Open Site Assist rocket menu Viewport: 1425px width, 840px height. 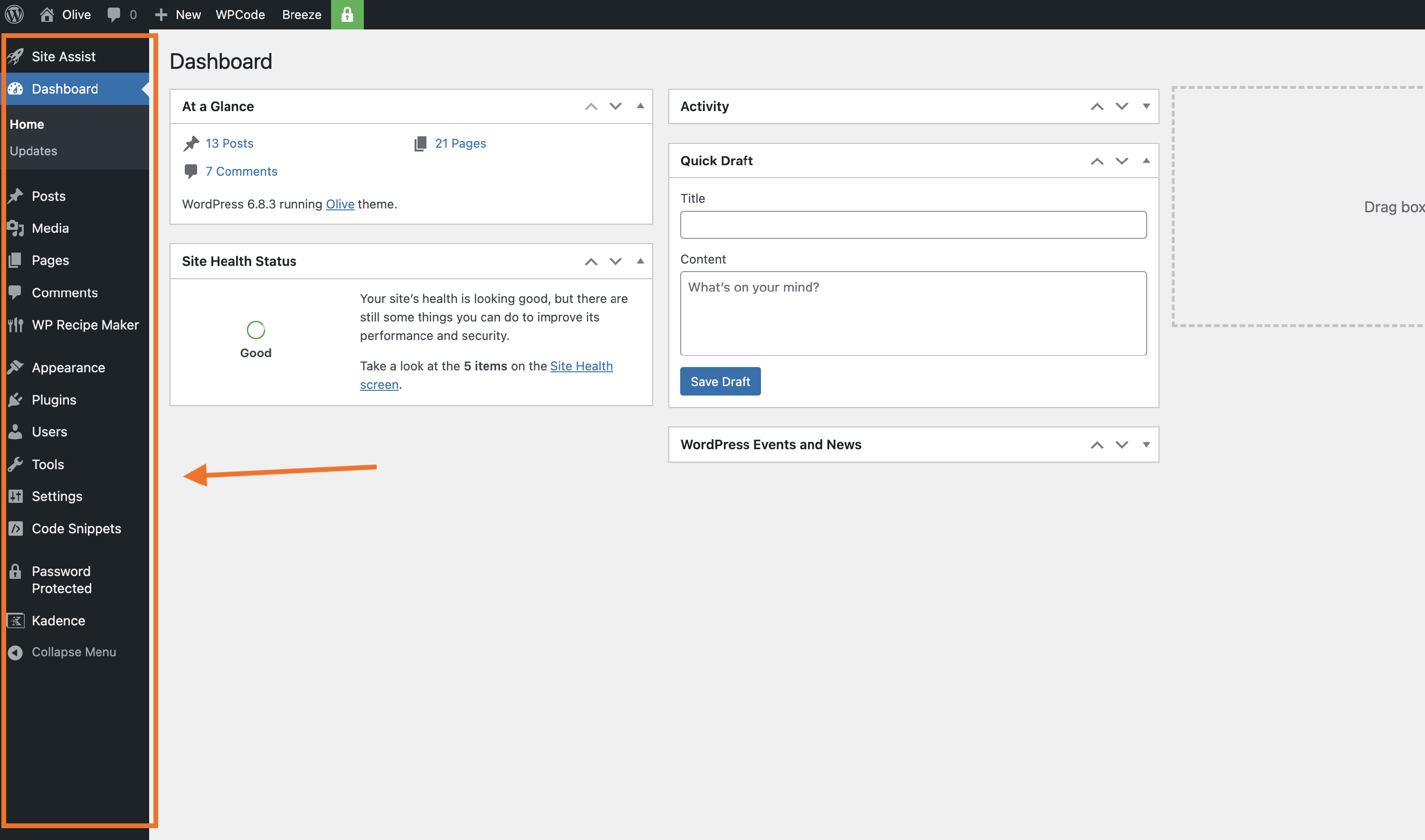pyautogui.click(x=63, y=57)
